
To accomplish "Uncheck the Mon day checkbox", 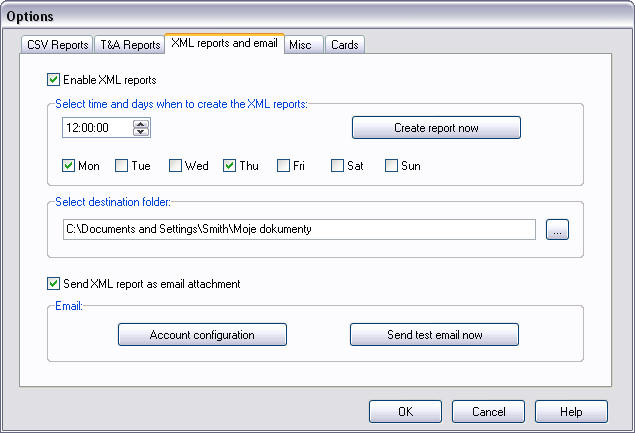I will tap(69, 166).
